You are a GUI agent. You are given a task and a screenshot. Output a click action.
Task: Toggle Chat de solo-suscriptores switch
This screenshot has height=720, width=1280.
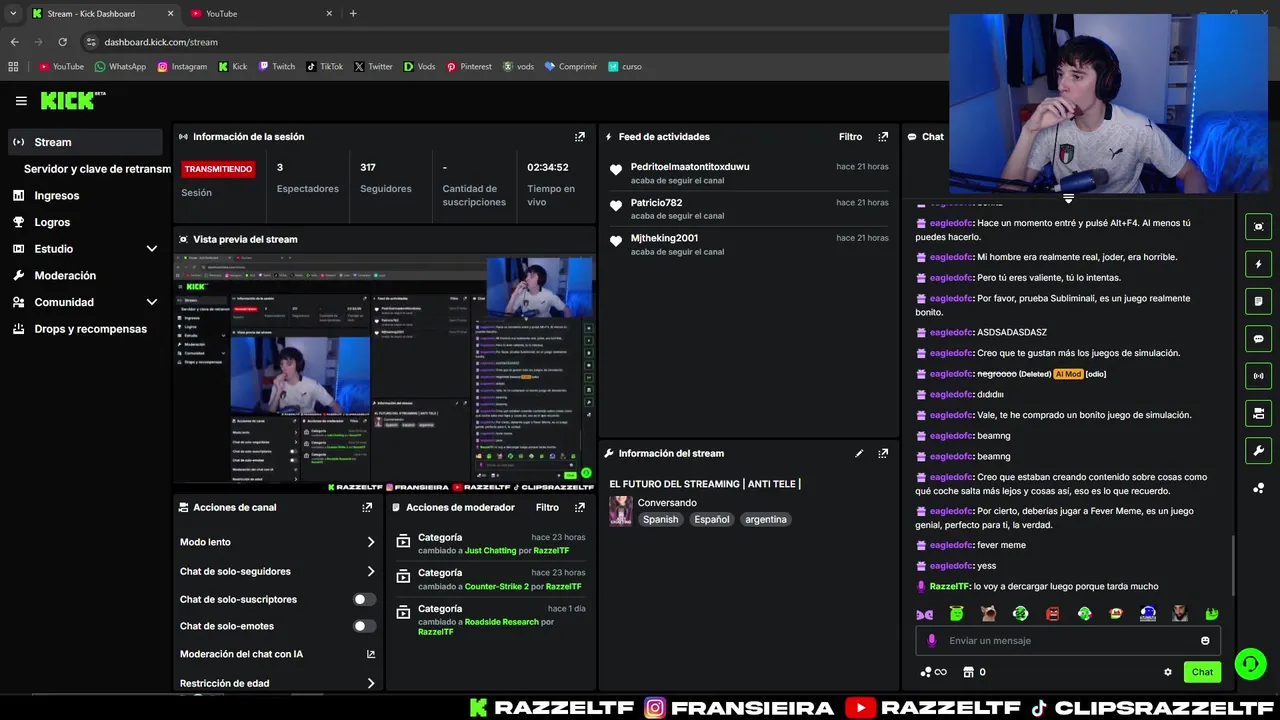coord(365,599)
